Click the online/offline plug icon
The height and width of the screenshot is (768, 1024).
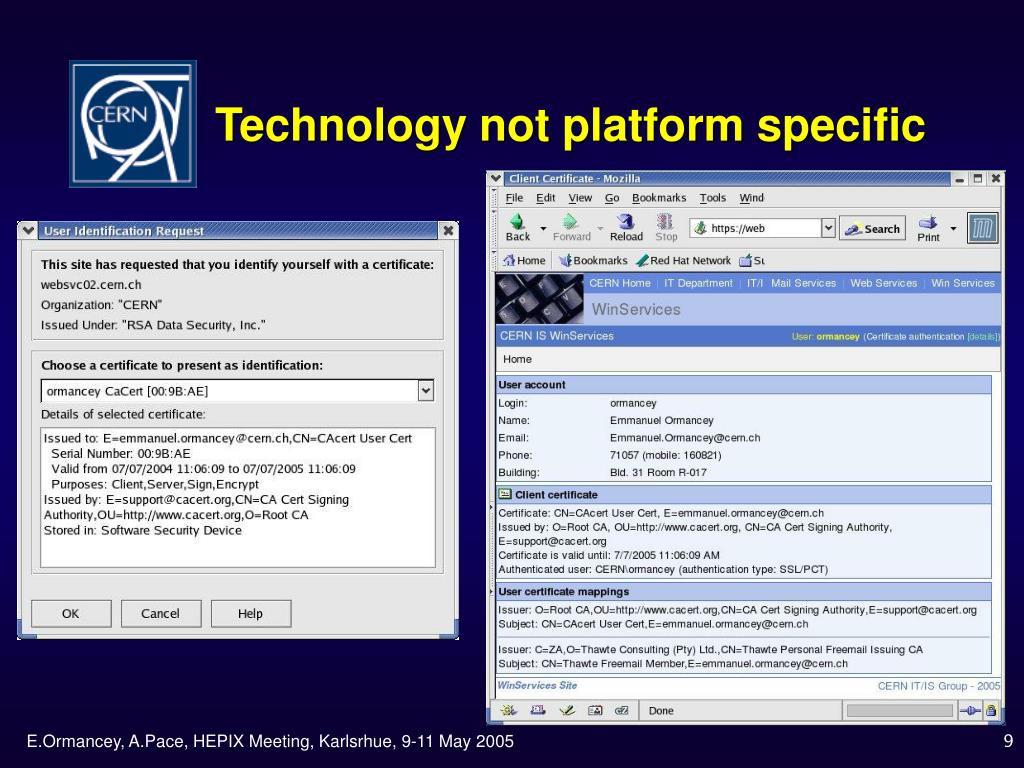click(x=970, y=711)
